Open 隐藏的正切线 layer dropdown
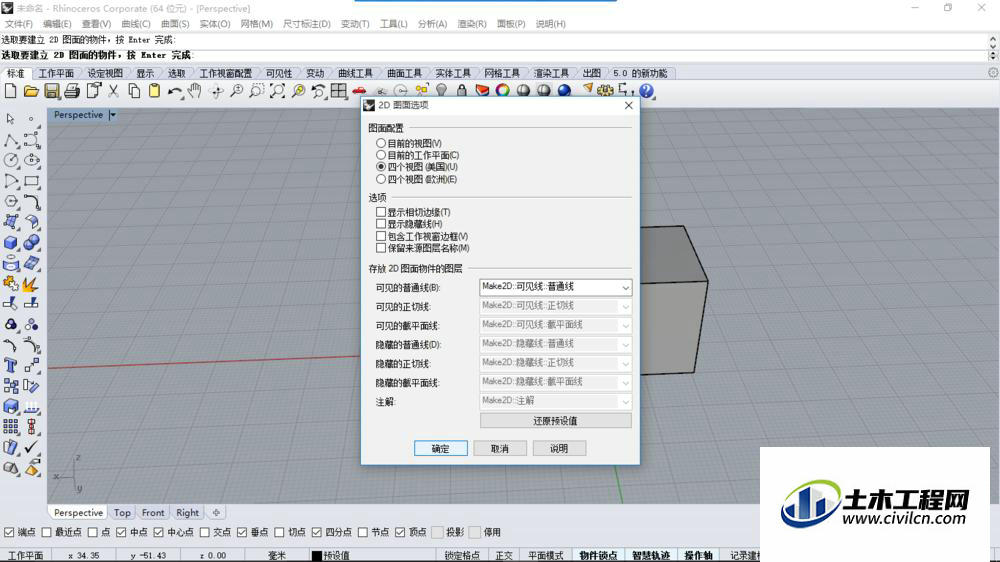 coord(555,364)
